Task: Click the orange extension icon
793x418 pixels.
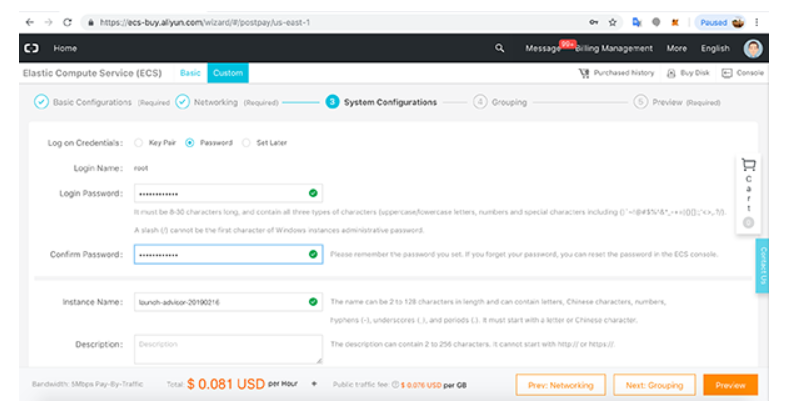Action: (675, 22)
